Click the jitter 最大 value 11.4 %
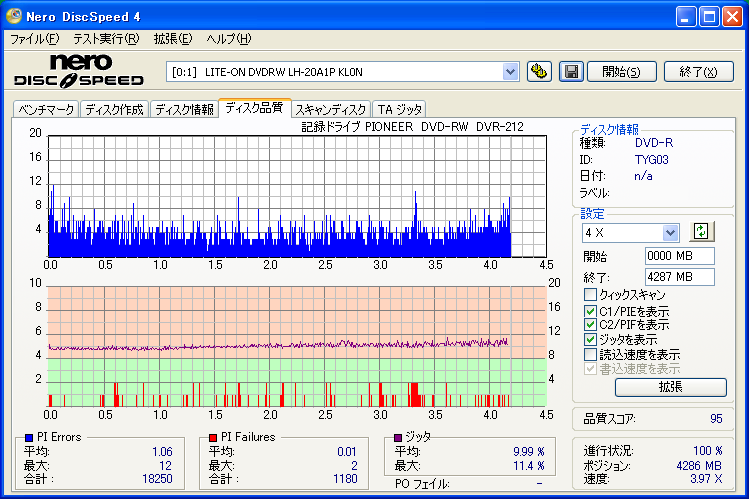The image size is (749, 499). [x=529, y=465]
